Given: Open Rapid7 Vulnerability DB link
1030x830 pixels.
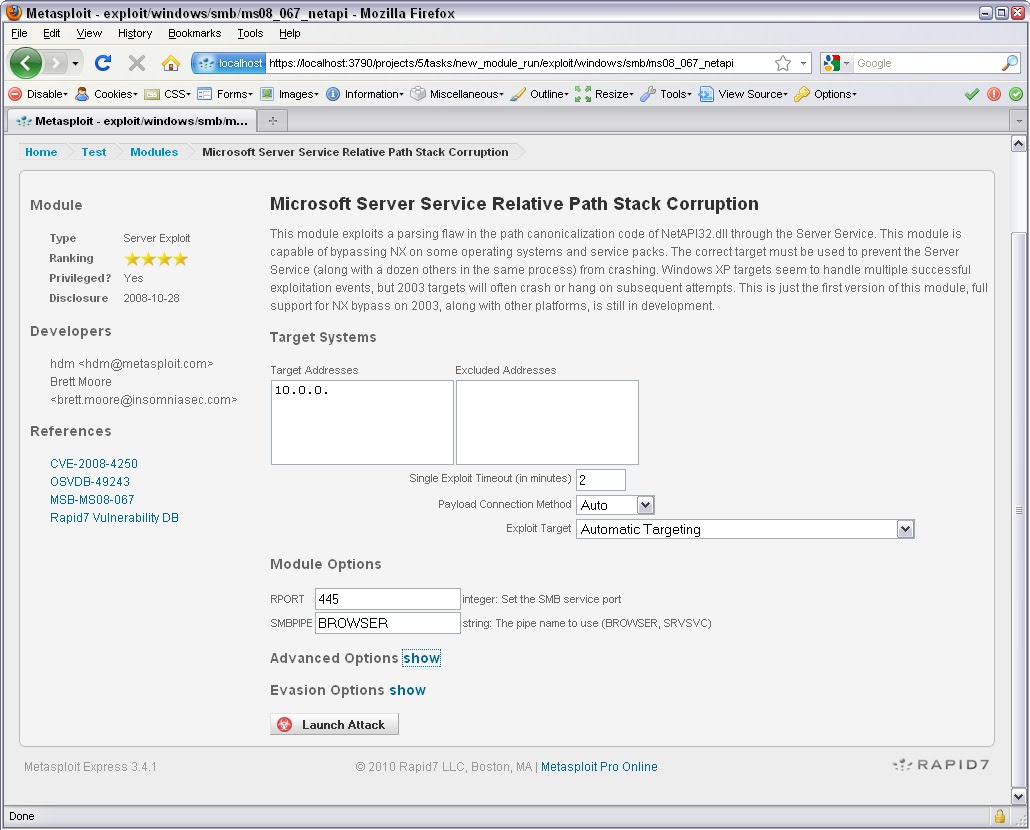Looking at the screenshot, I should tap(114, 517).
